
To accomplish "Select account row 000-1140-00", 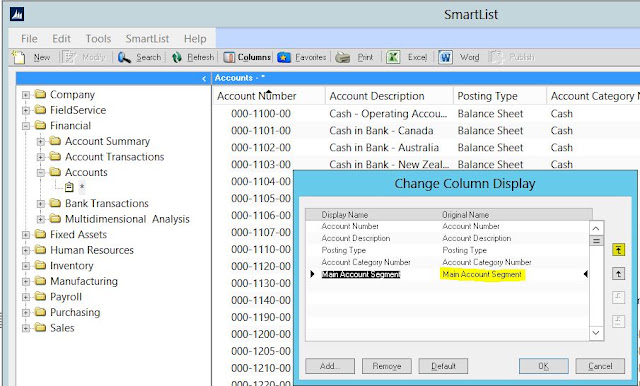I will tap(261, 300).
